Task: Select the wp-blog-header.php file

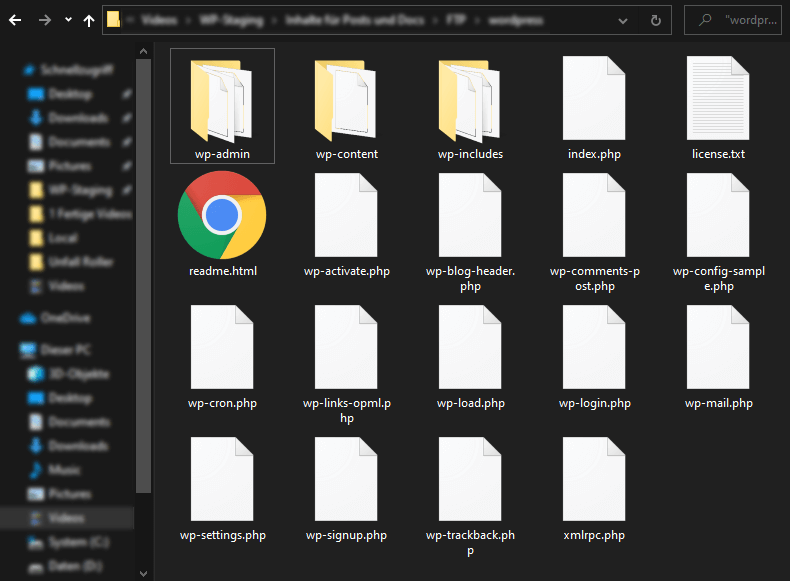Action: pos(470,232)
